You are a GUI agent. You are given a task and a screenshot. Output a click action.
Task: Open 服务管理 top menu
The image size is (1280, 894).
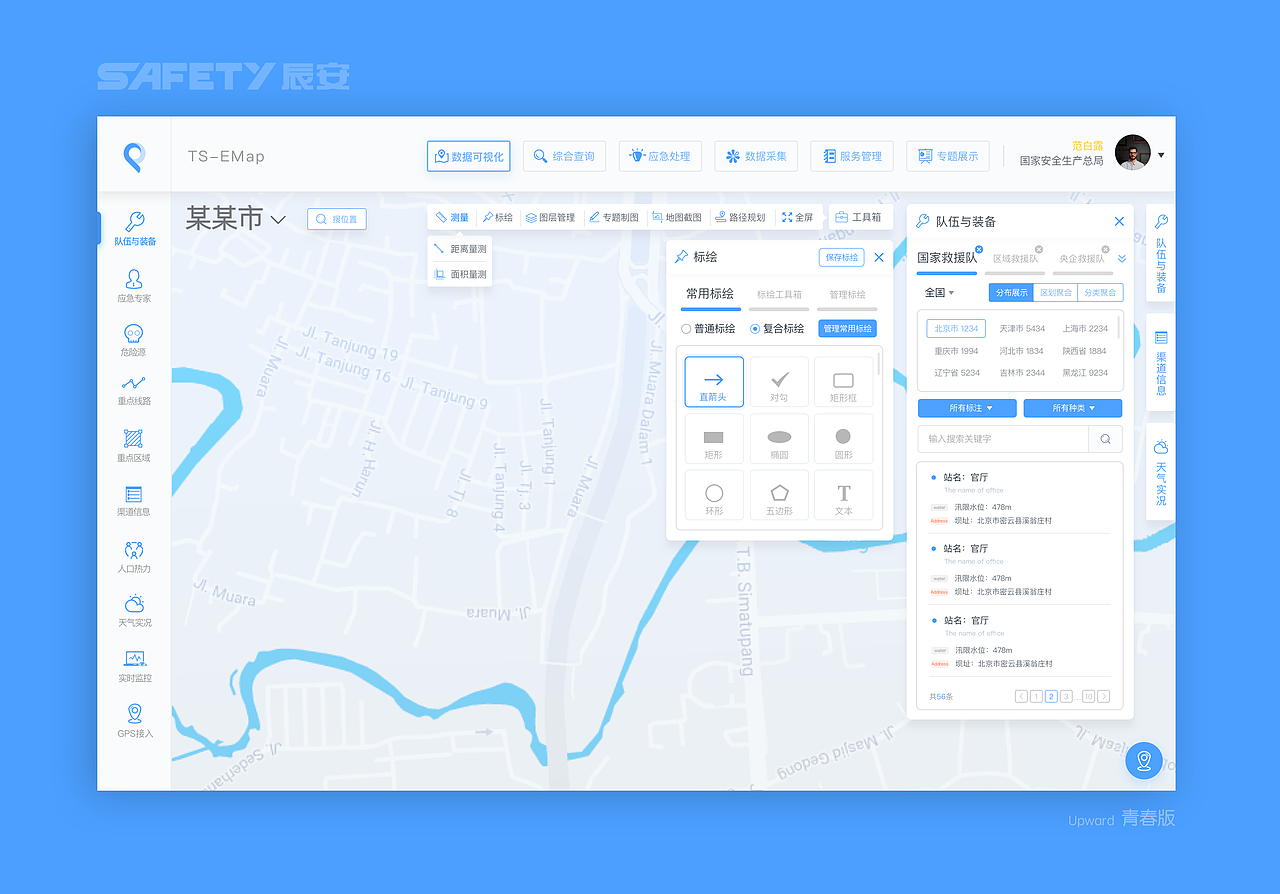[852, 156]
